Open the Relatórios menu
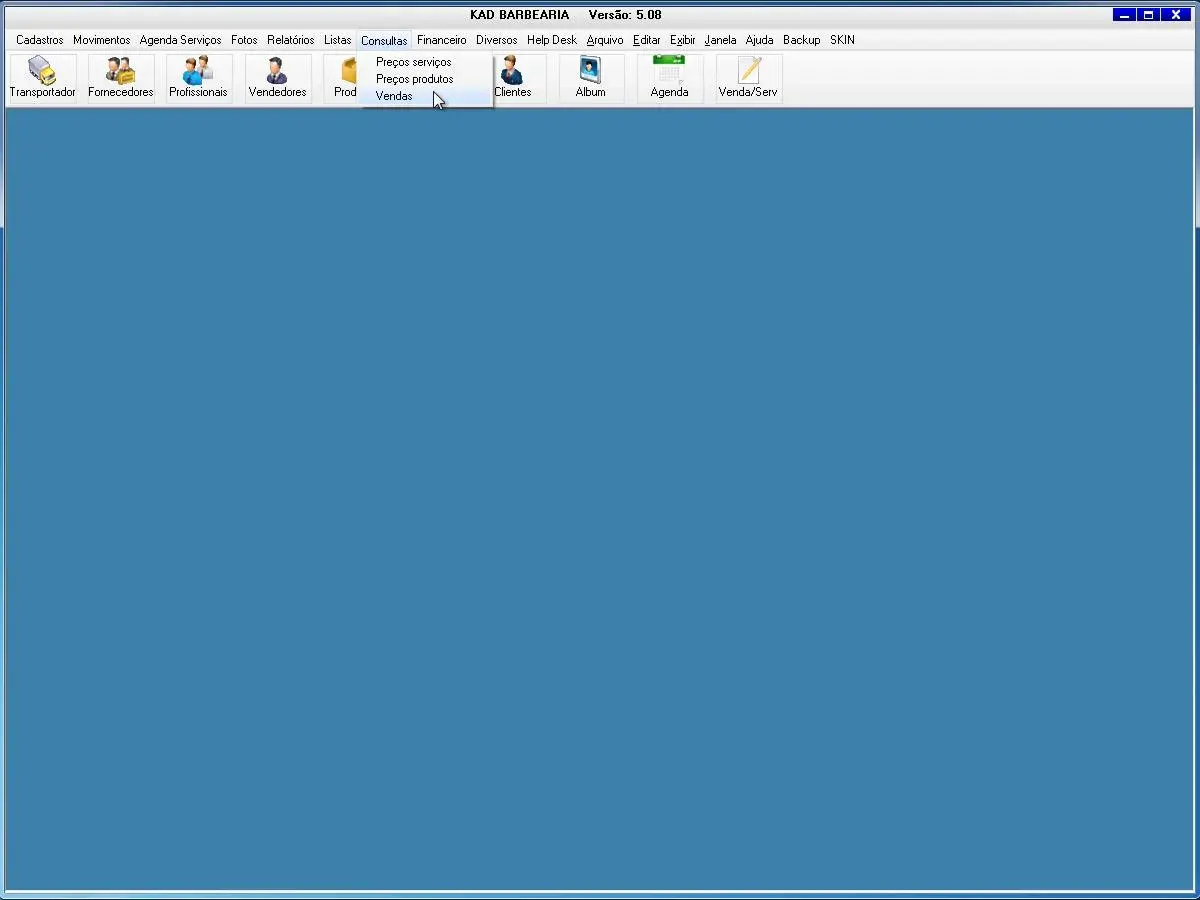The height and width of the screenshot is (900, 1200). pos(290,40)
